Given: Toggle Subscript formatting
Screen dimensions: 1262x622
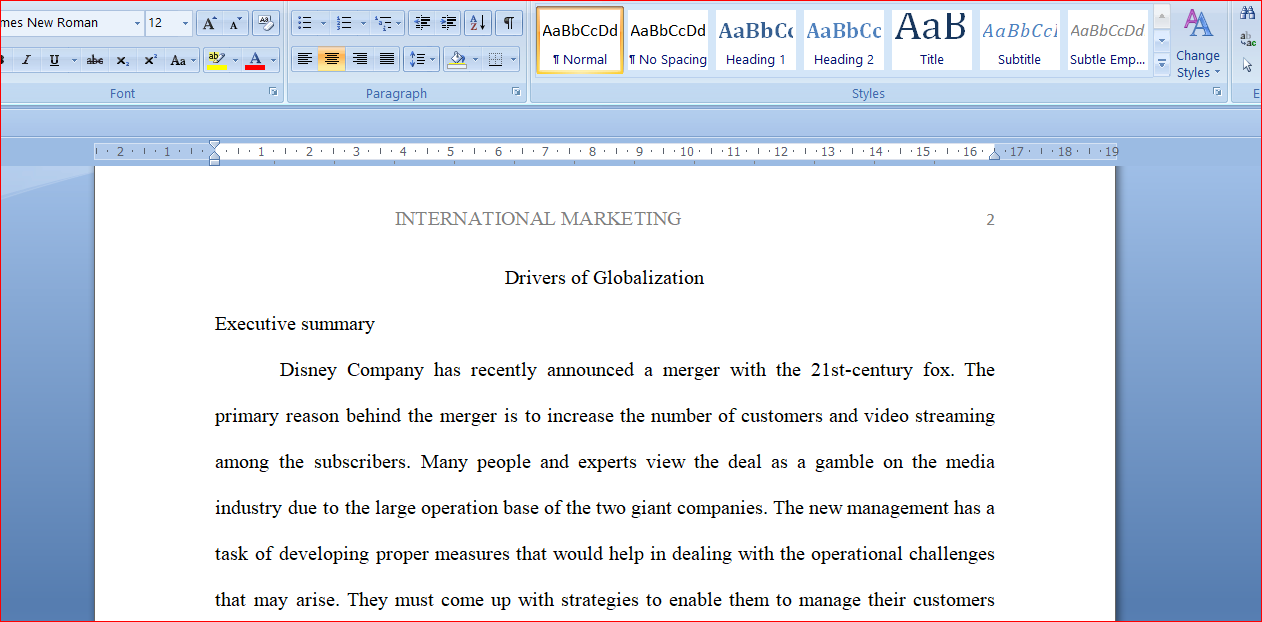Looking at the screenshot, I should (122, 60).
